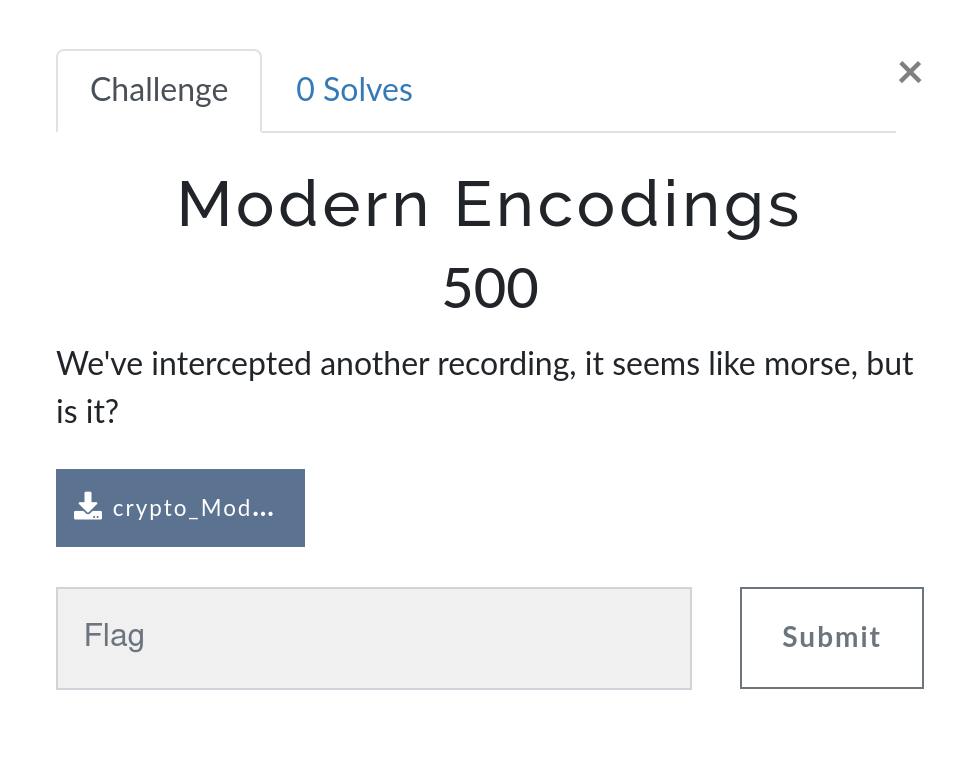974x758 pixels.
Task: Click the word 'Modern' in the title
Action: pyautogui.click(x=303, y=205)
